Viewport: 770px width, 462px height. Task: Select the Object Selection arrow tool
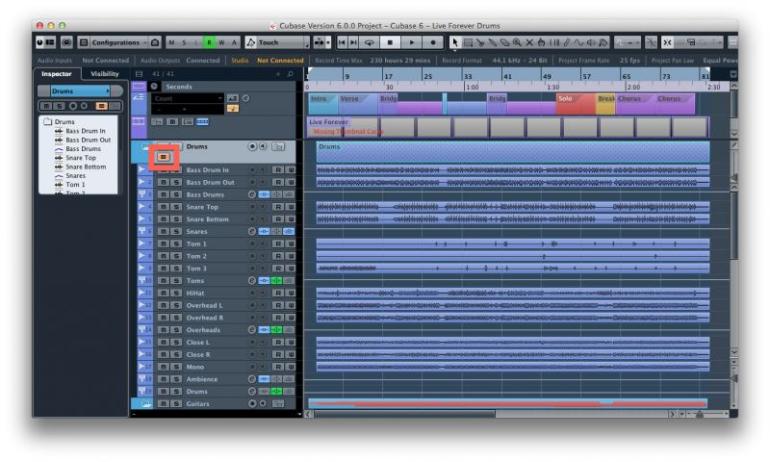455,43
